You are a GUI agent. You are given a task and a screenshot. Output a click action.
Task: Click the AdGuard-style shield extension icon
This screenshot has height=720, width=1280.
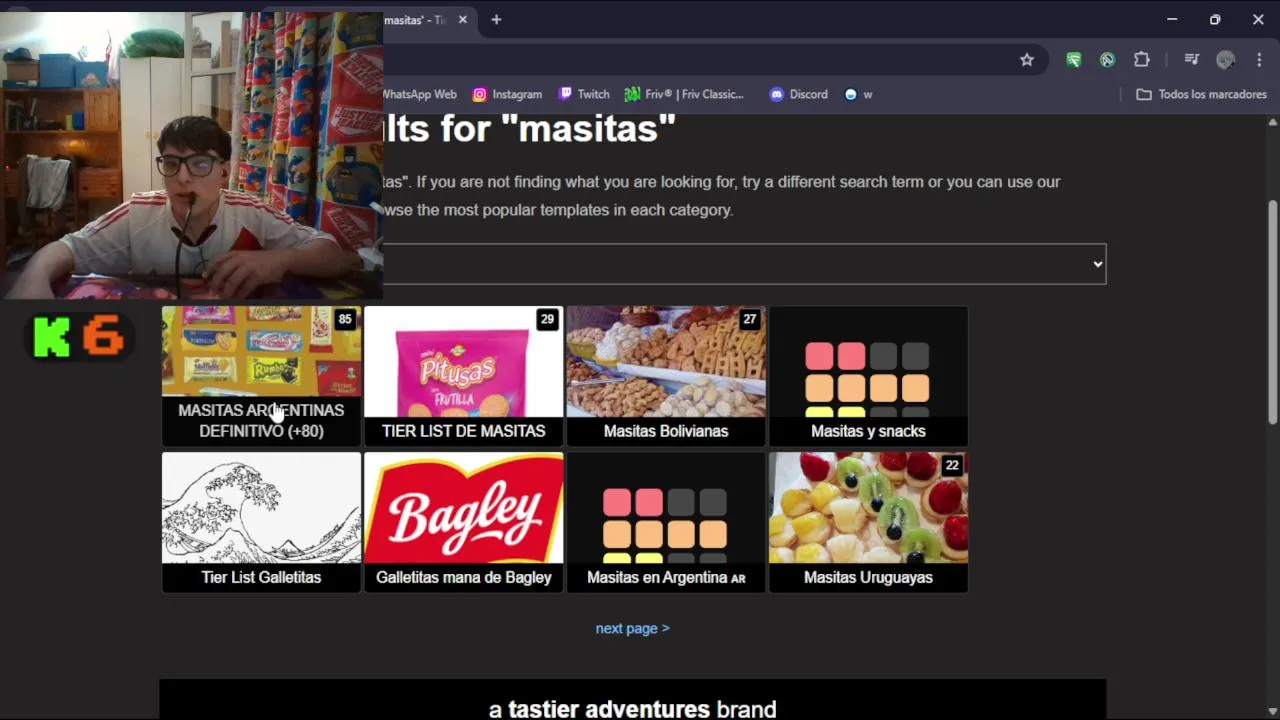(x=1107, y=60)
